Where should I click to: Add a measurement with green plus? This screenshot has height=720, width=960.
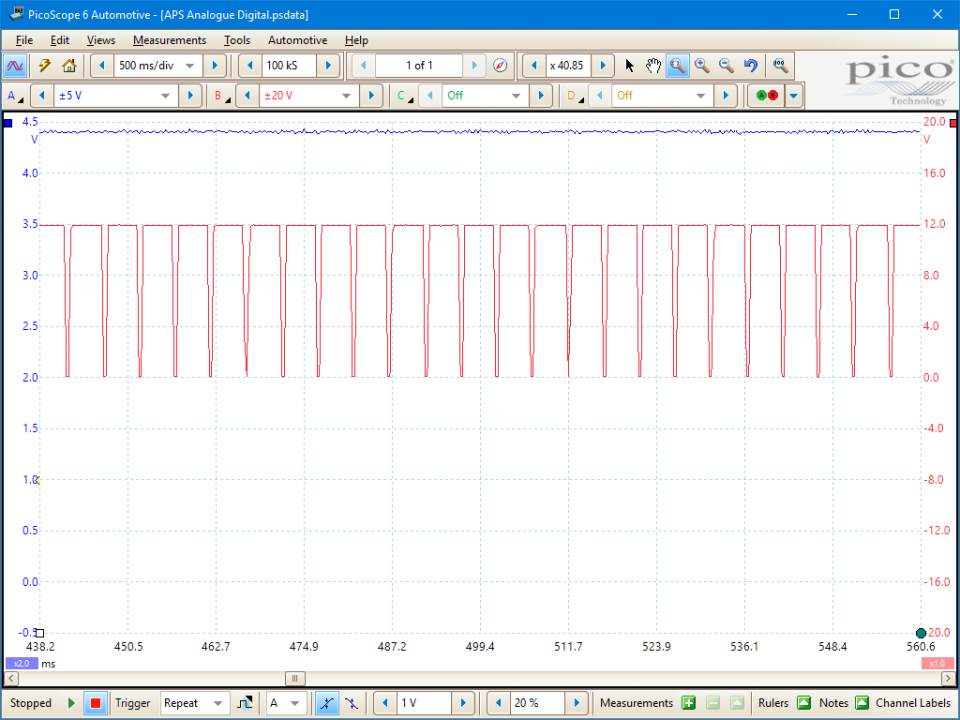coord(688,703)
